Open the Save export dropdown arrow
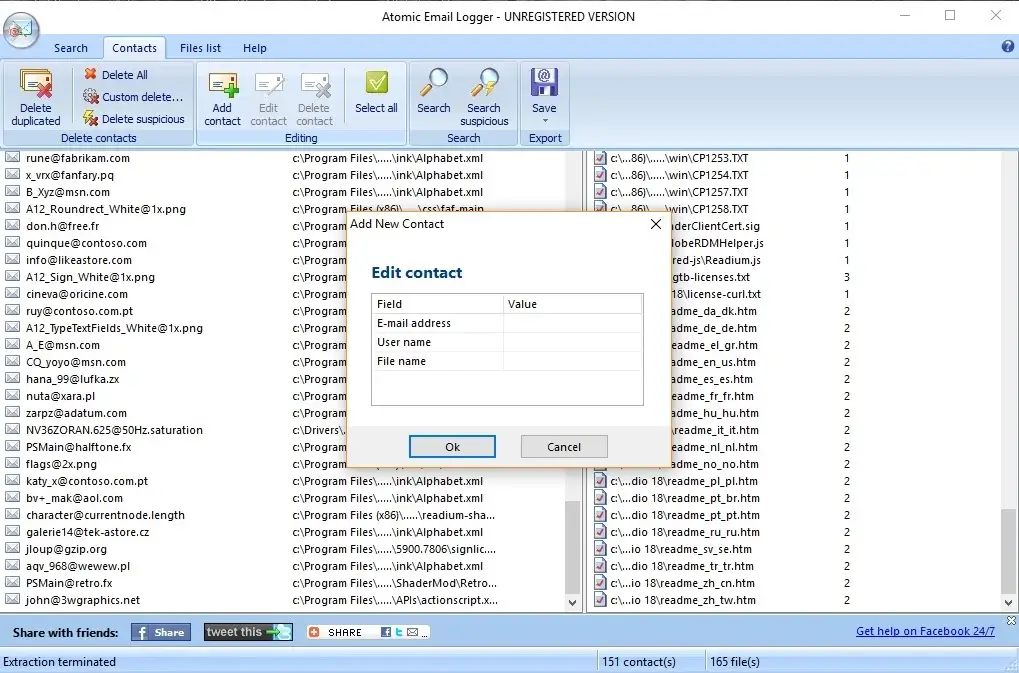The image size is (1019, 673). 544,121
